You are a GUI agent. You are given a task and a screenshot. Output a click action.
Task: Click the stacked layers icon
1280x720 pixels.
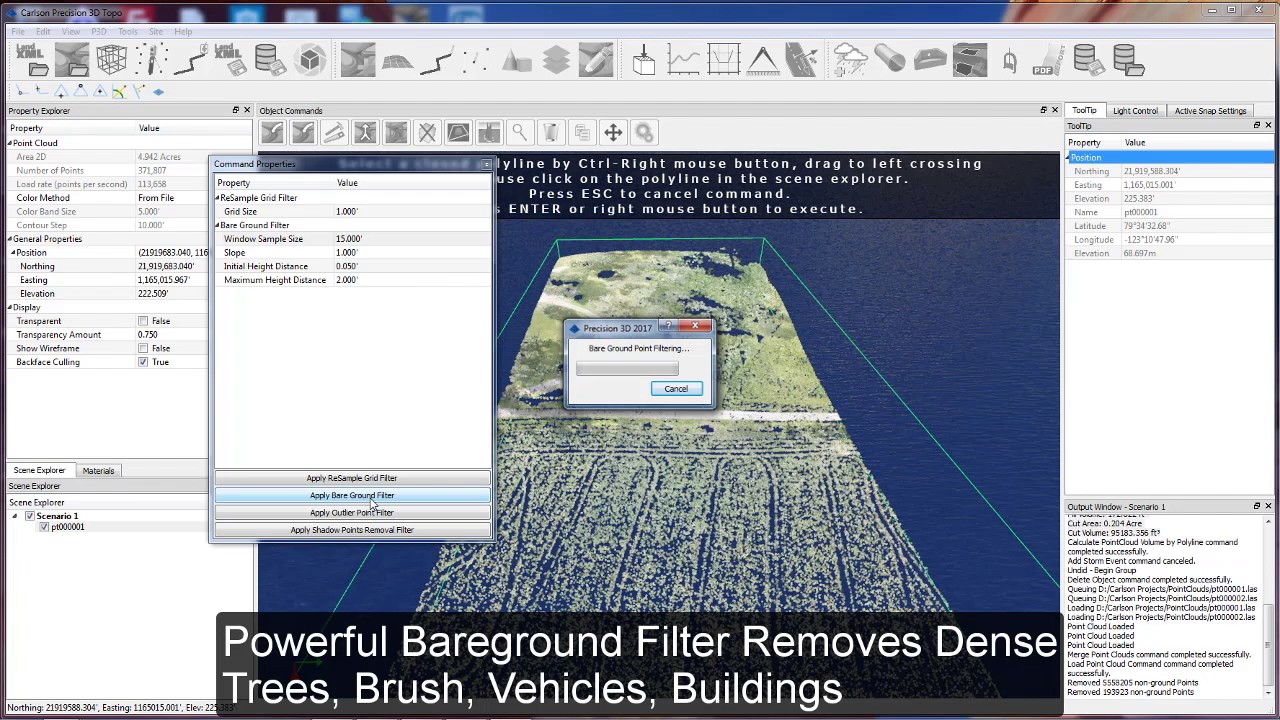pos(556,60)
